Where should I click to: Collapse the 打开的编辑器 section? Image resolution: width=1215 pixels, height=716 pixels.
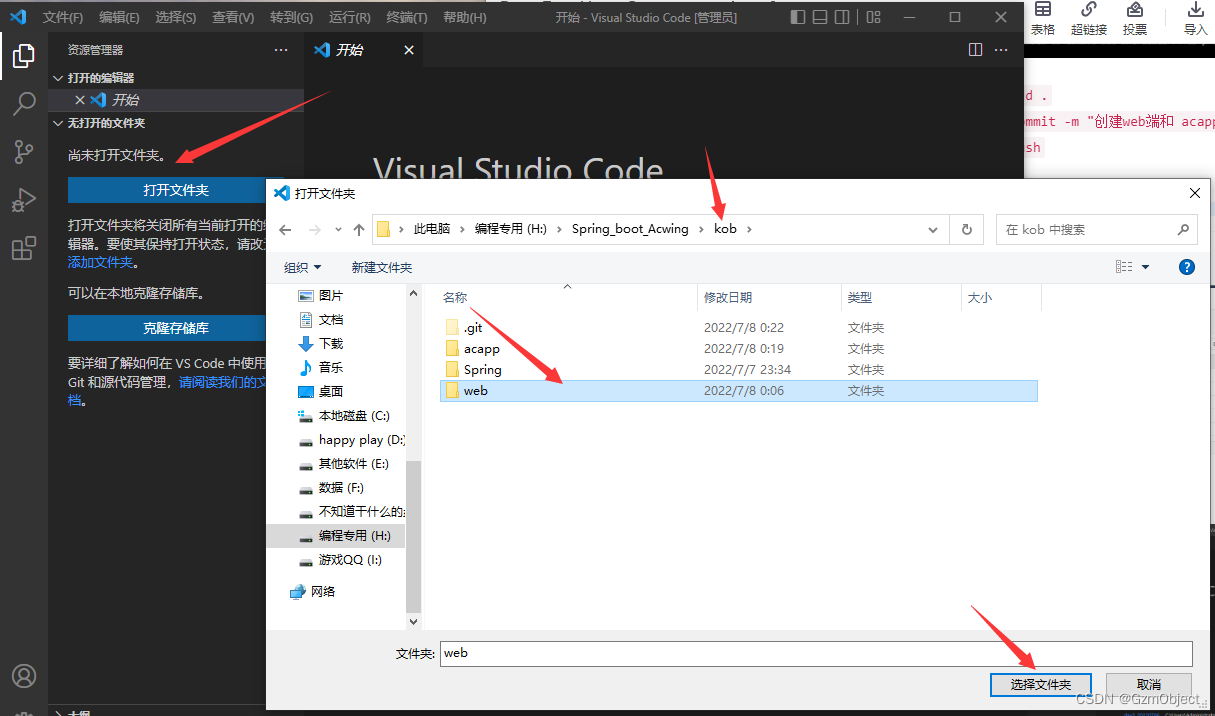(x=59, y=78)
